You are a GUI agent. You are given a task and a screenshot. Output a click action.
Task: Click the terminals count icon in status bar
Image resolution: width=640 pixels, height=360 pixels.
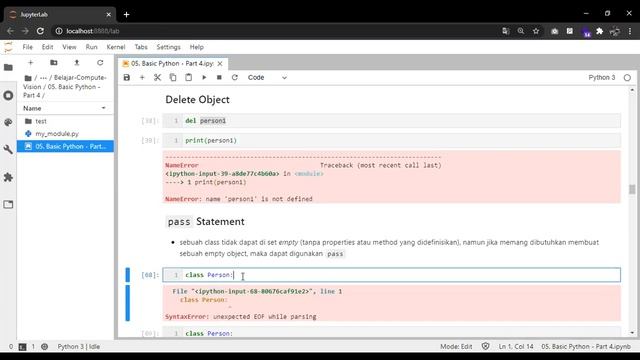(x=22, y=347)
